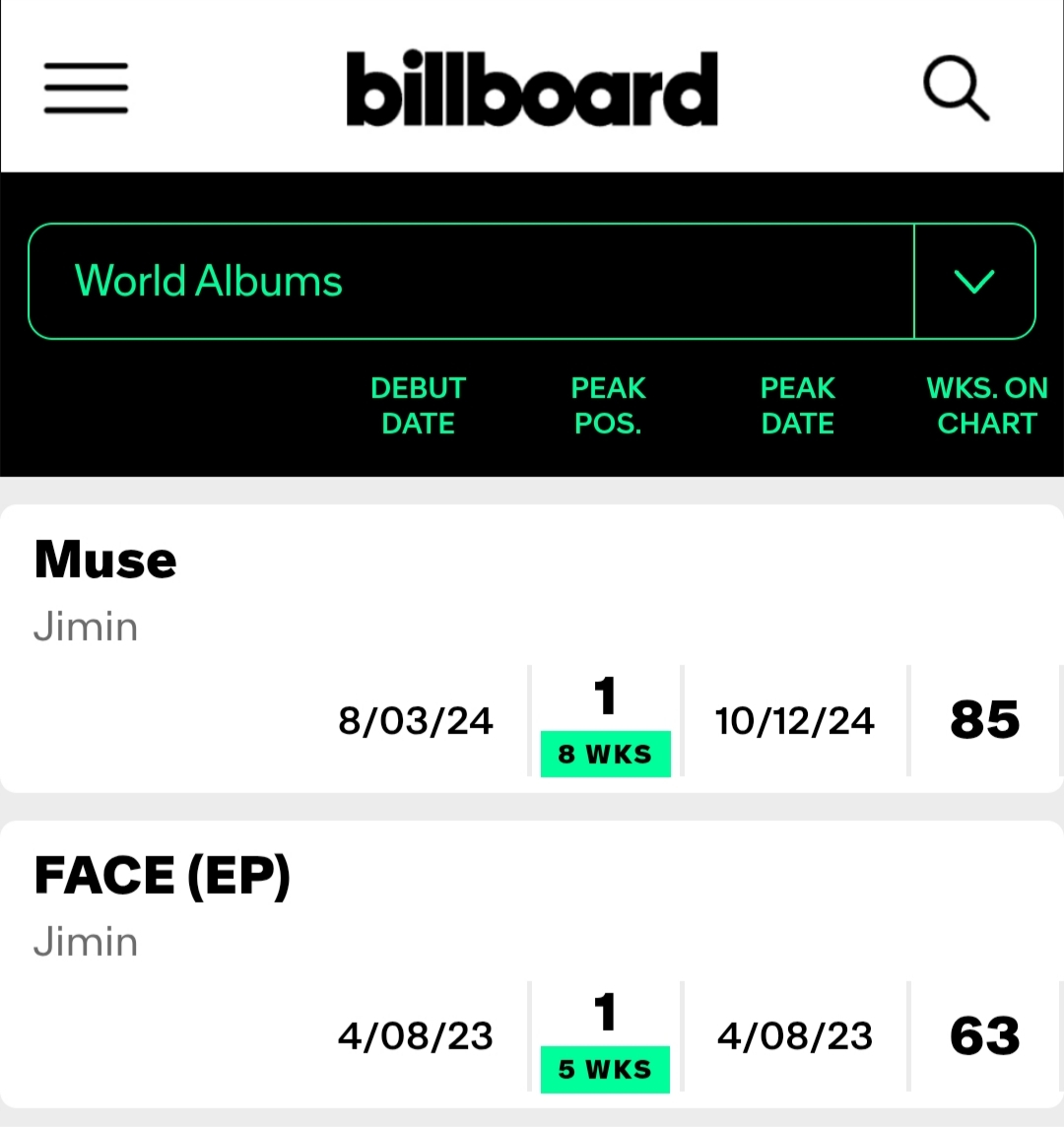Click the Peak Date column header
1064x1127 pixels.
point(797,406)
